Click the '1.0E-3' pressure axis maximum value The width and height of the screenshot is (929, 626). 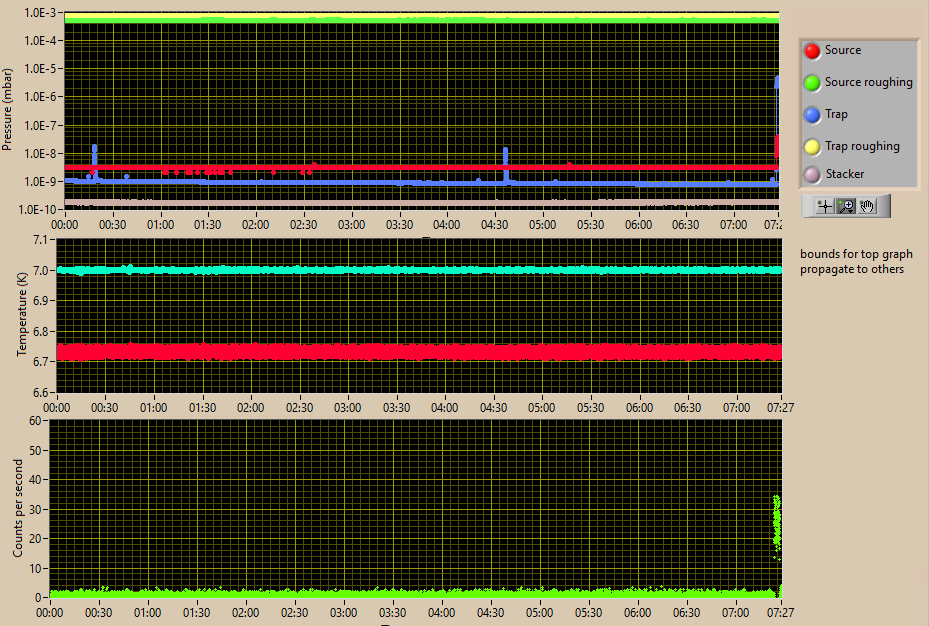(40, 13)
